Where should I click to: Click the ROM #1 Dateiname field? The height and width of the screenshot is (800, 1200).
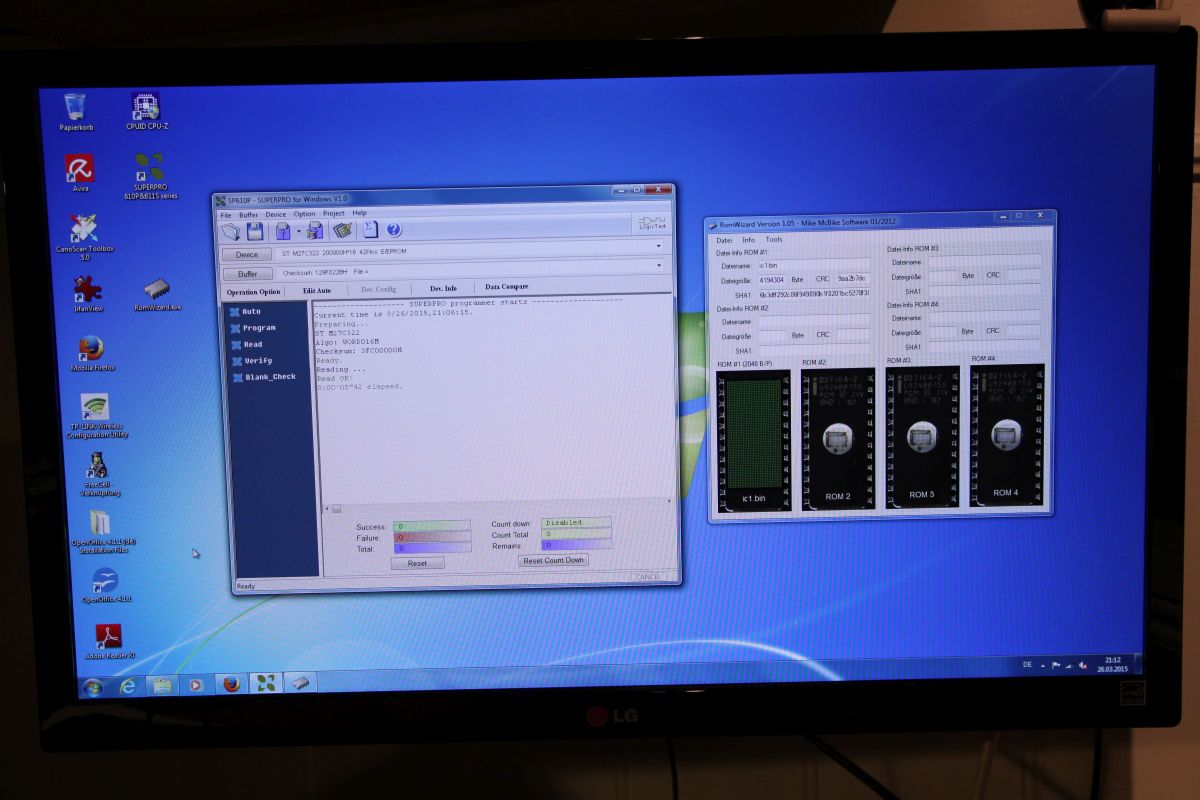(812, 266)
